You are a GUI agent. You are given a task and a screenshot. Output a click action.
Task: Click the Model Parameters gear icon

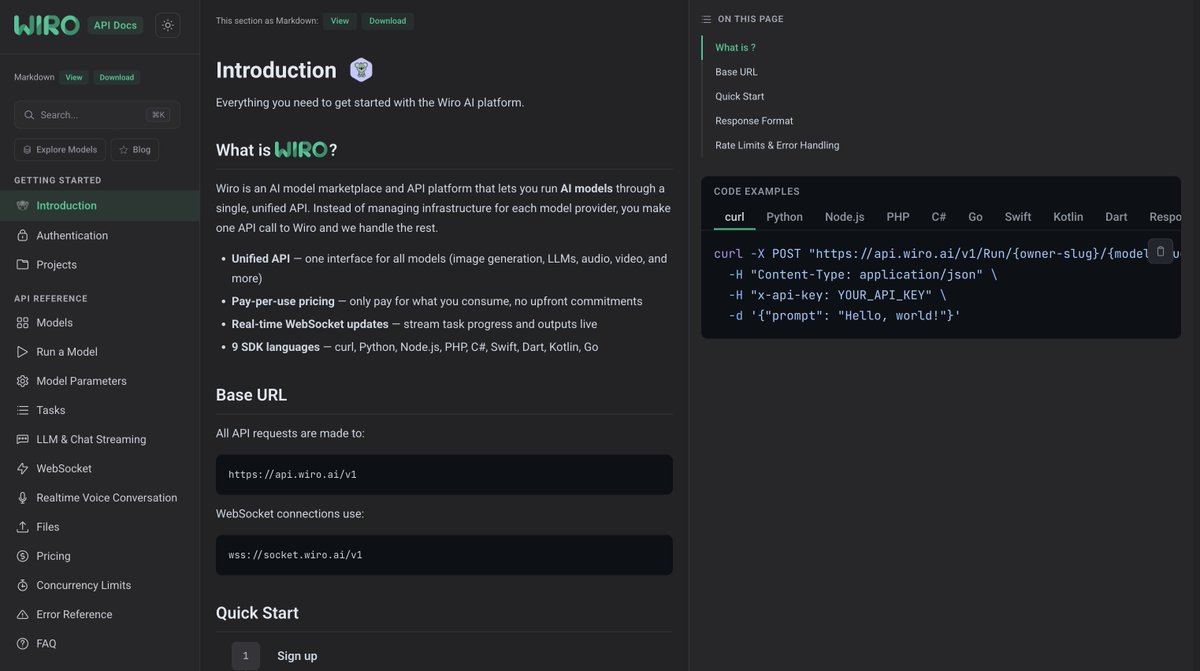tap(23, 381)
